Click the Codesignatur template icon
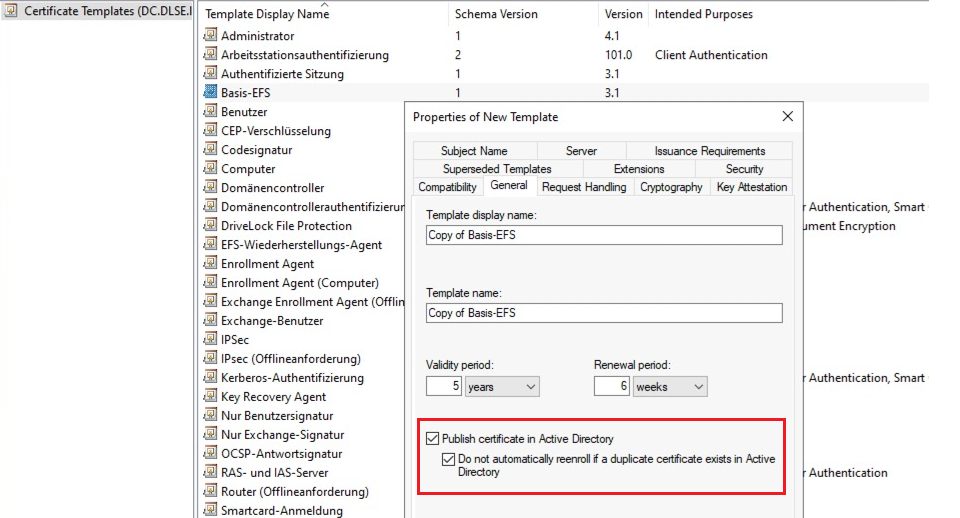 [x=210, y=150]
